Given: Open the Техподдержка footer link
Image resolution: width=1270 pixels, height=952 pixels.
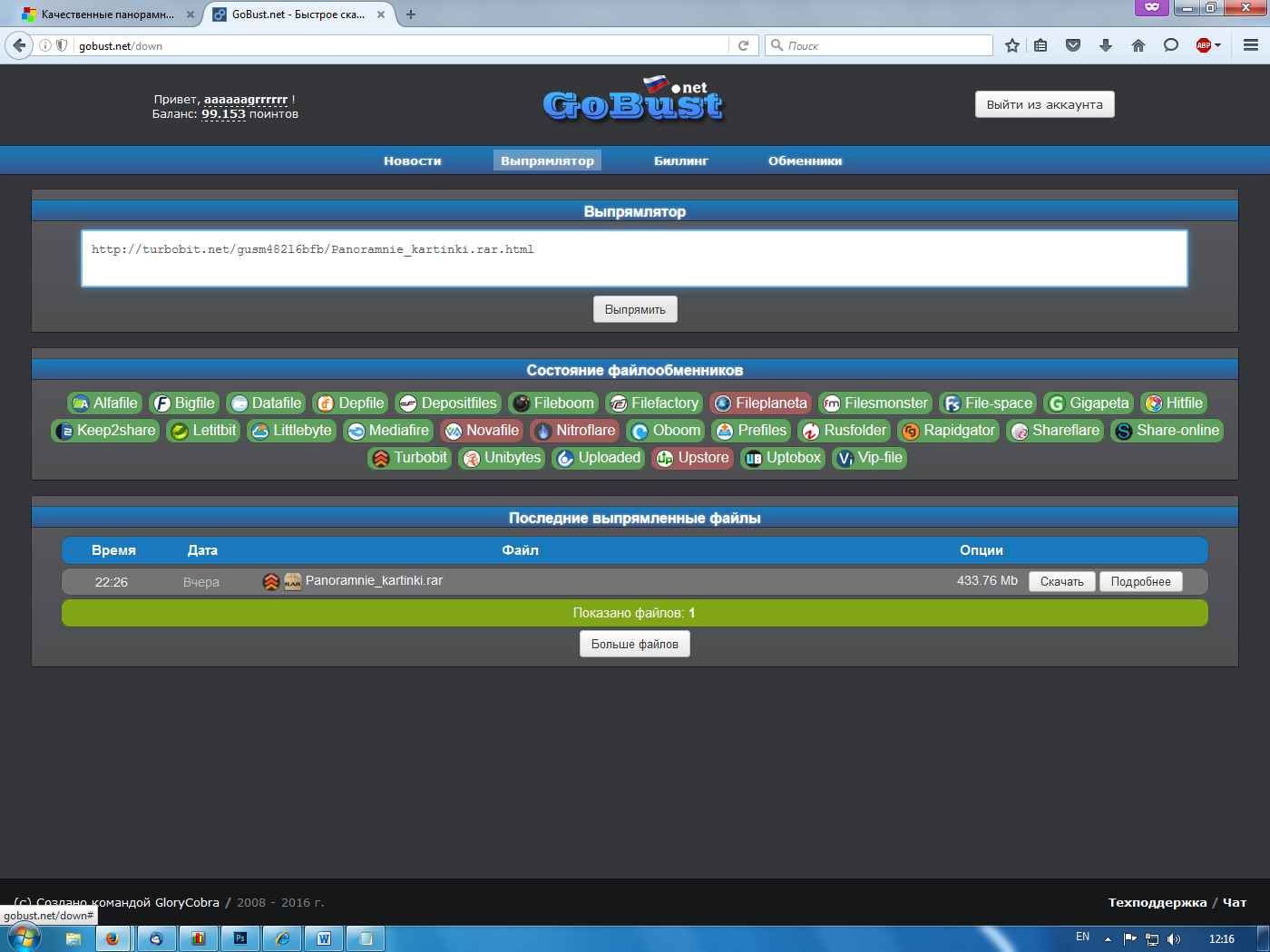Looking at the screenshot, I should (x=1158, y=902).
